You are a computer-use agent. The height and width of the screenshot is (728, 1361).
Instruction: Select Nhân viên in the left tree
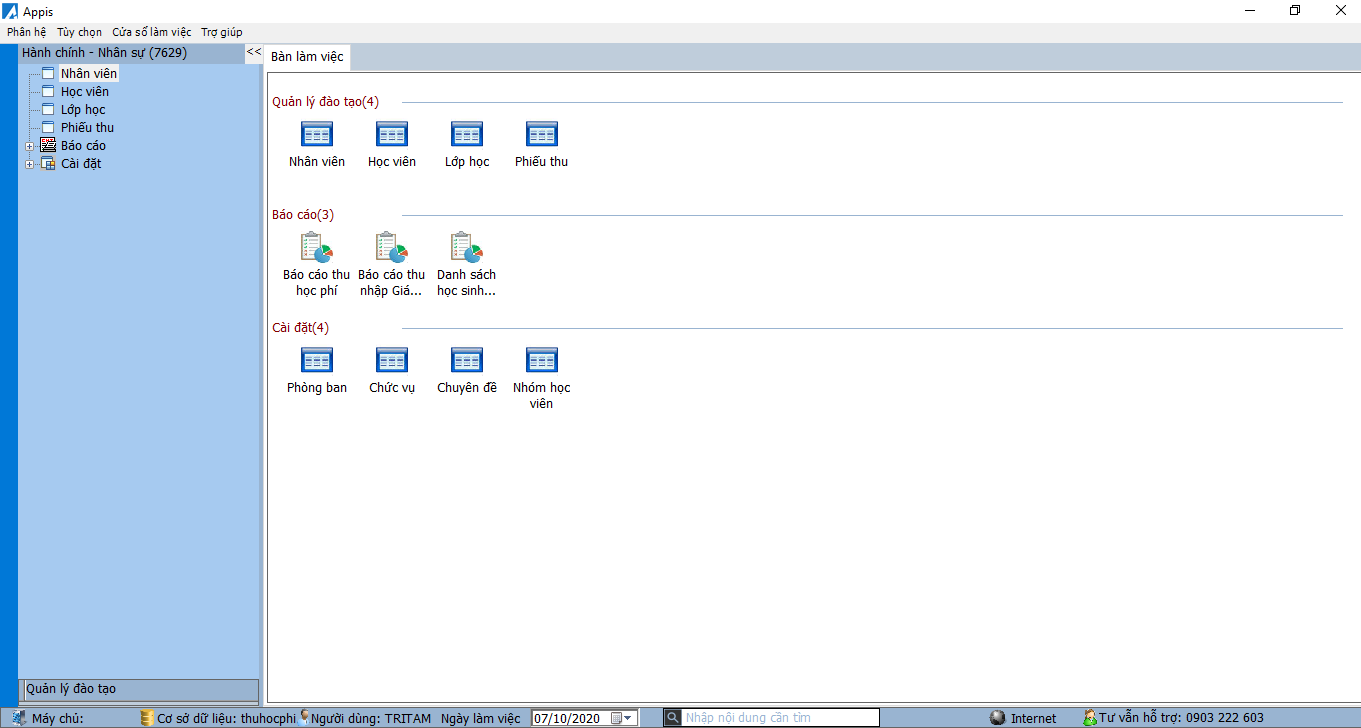[x=89, y=73]
